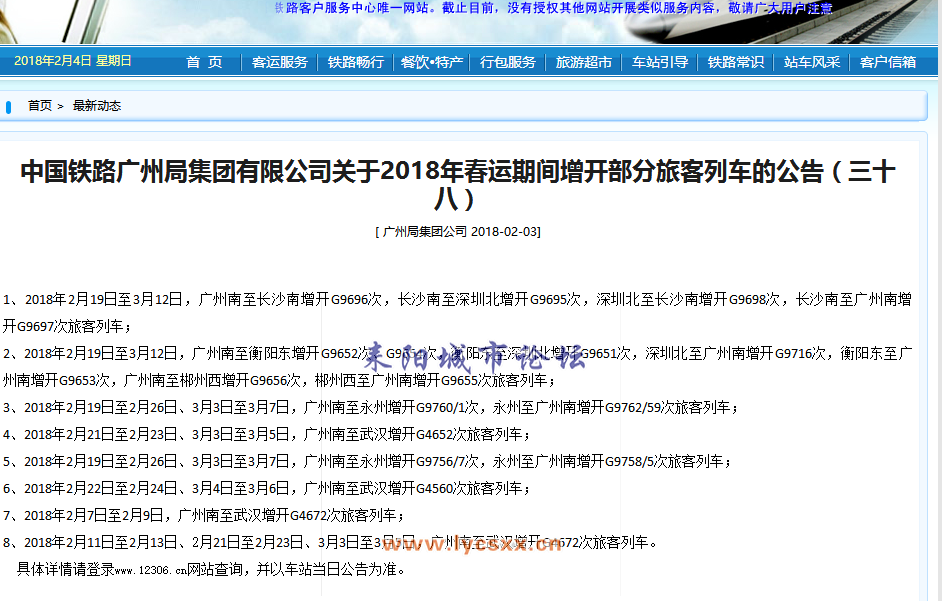
Task: Click text 深圳北至广州南增开G9716次
Action: tap(735, 353)
